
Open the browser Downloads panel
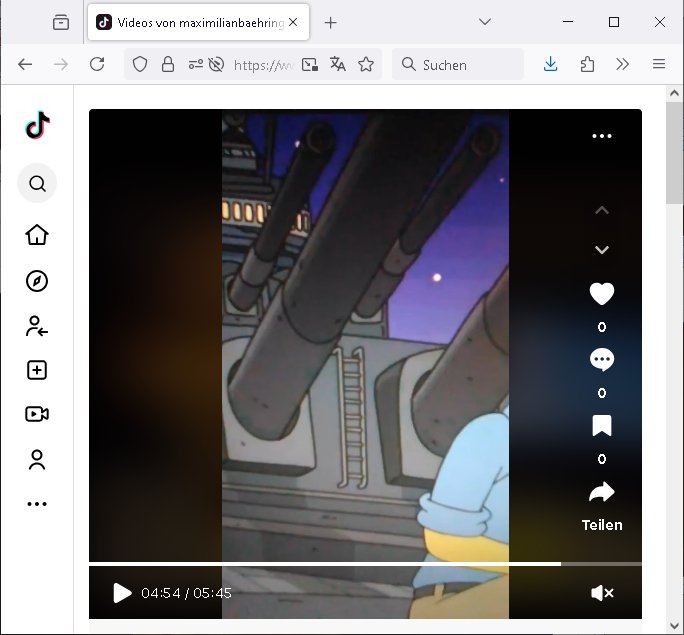(x=551, y=64)
